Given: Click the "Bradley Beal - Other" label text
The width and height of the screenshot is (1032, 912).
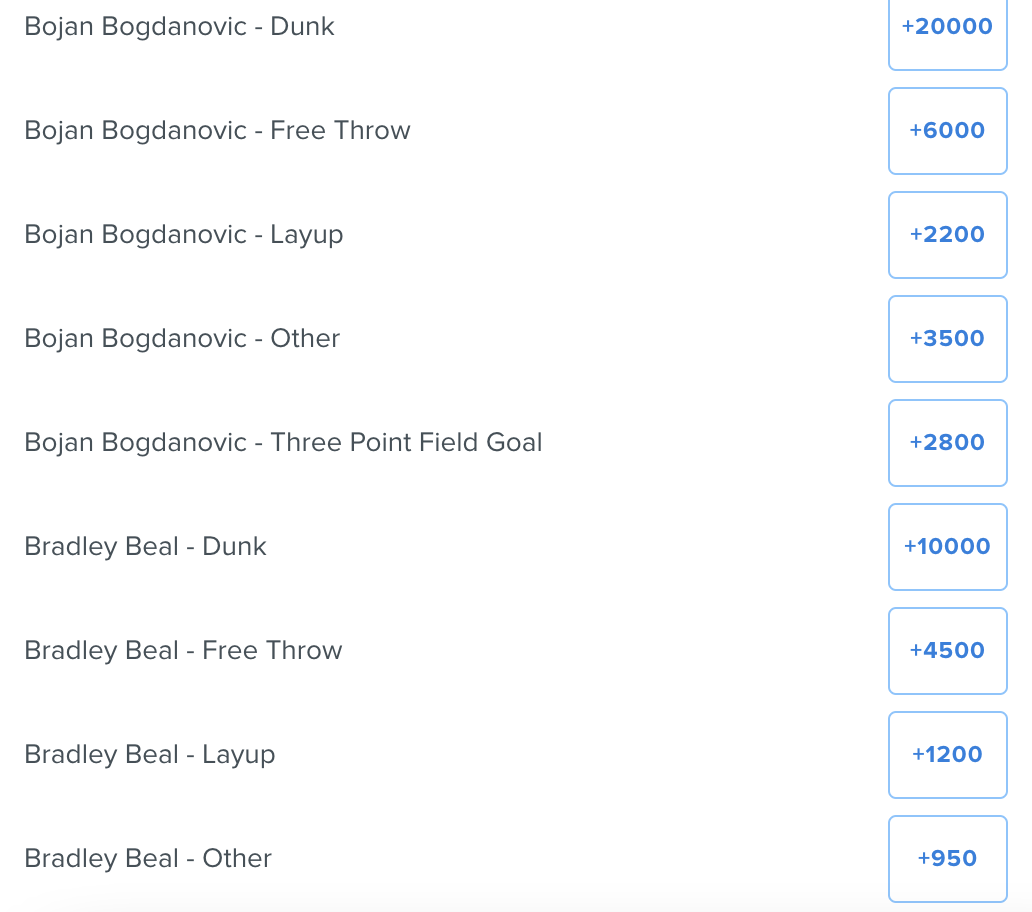Looking at the screenshot, I should pos(148,858).
